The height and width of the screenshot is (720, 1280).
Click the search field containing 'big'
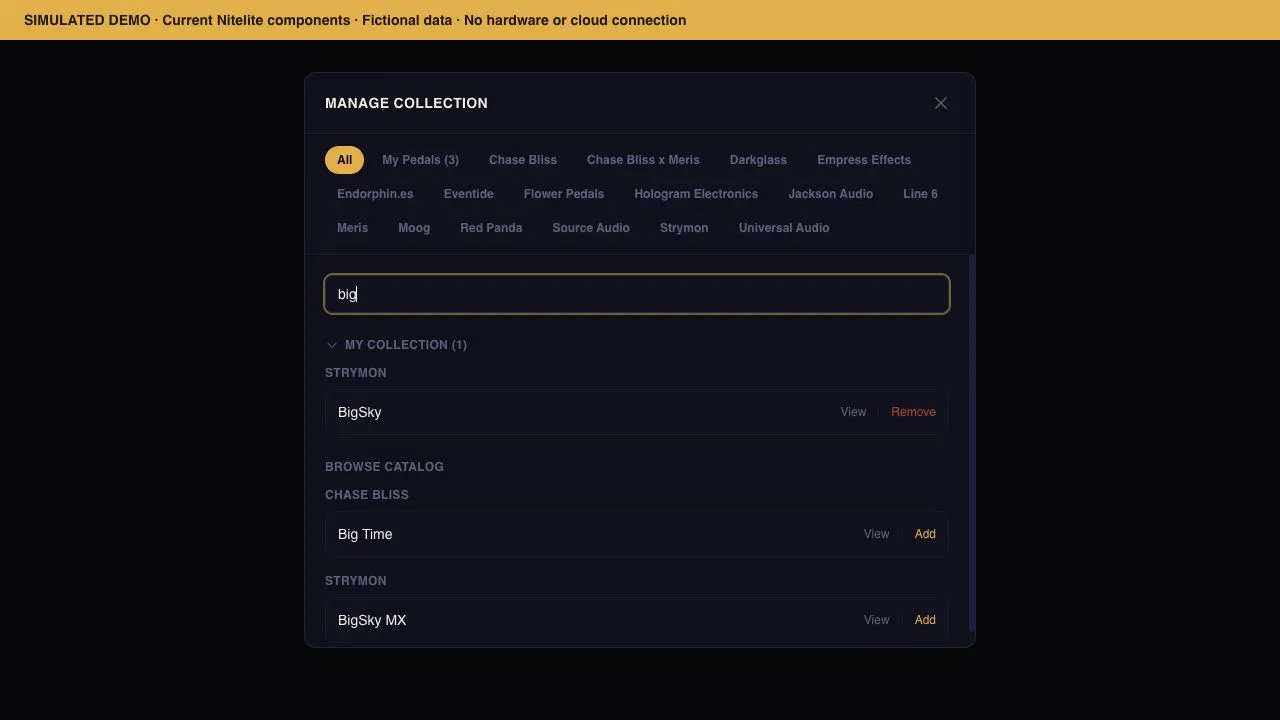click(637, 294)
